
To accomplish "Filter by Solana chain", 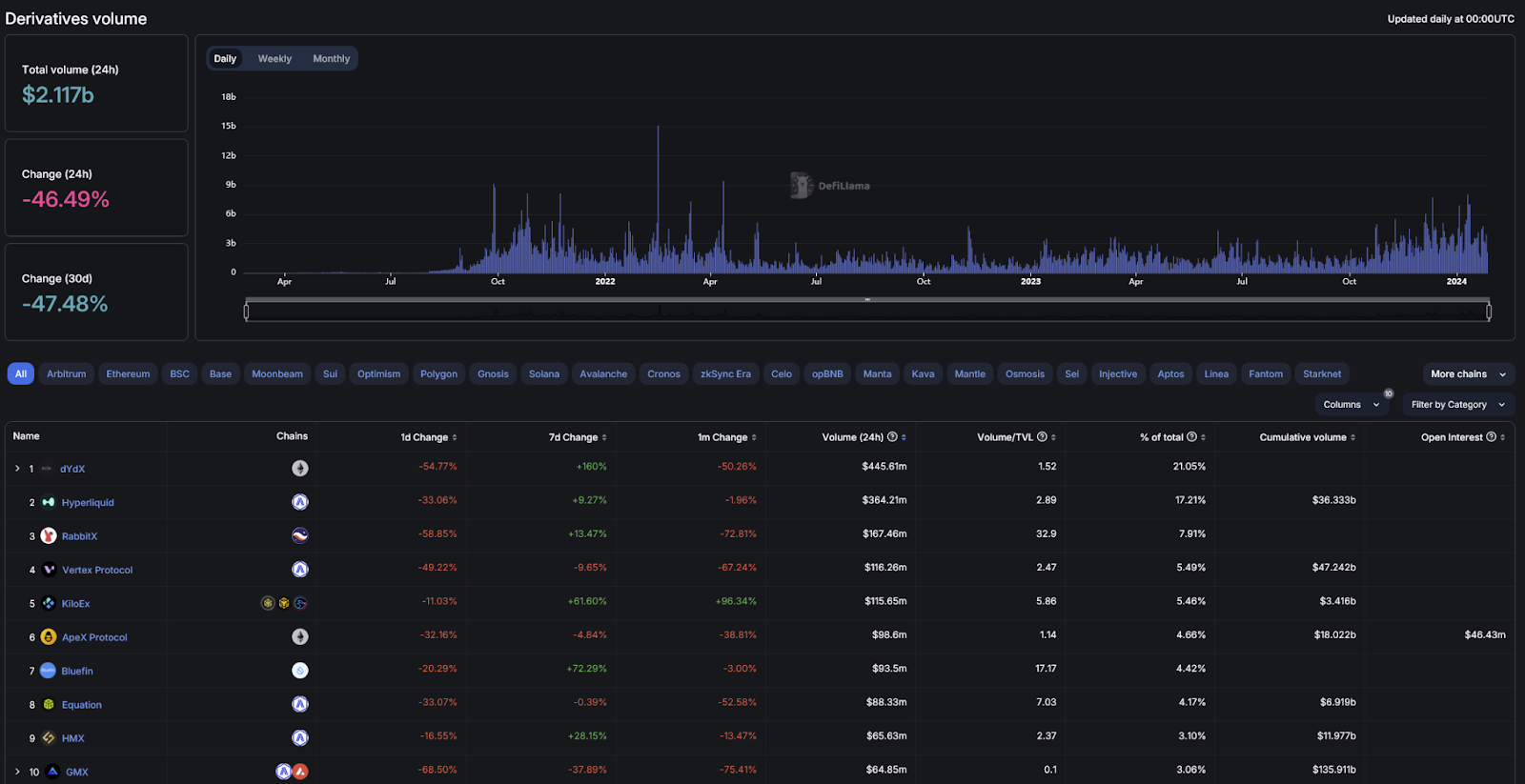I will [544, 374].
